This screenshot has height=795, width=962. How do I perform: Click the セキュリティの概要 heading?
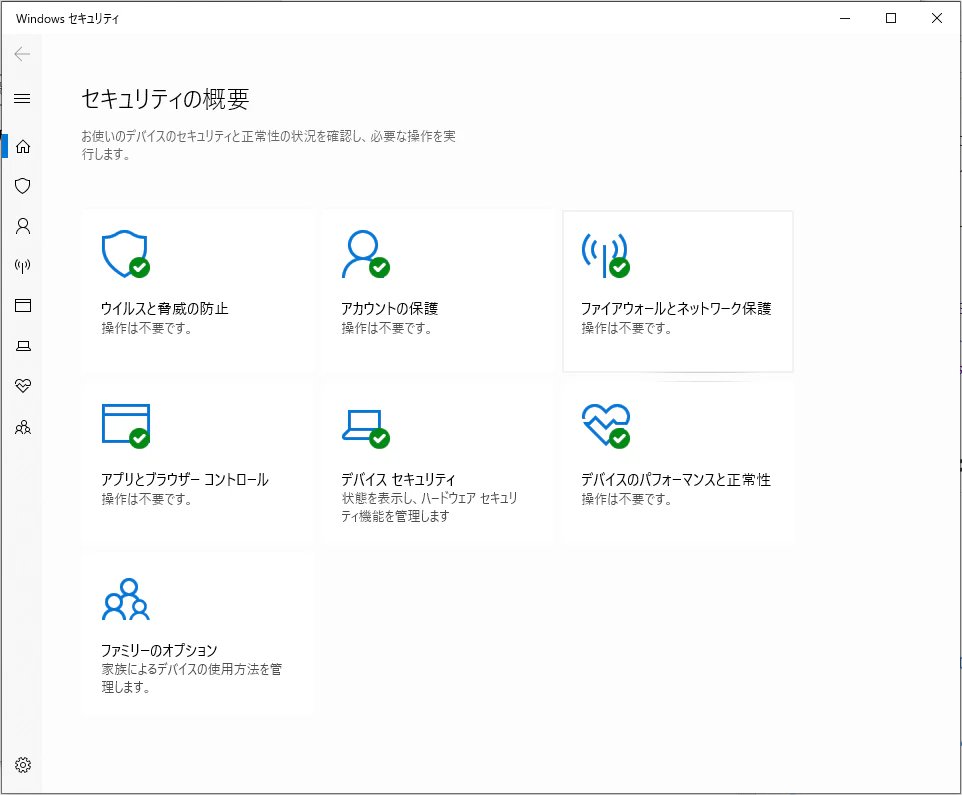166,99
